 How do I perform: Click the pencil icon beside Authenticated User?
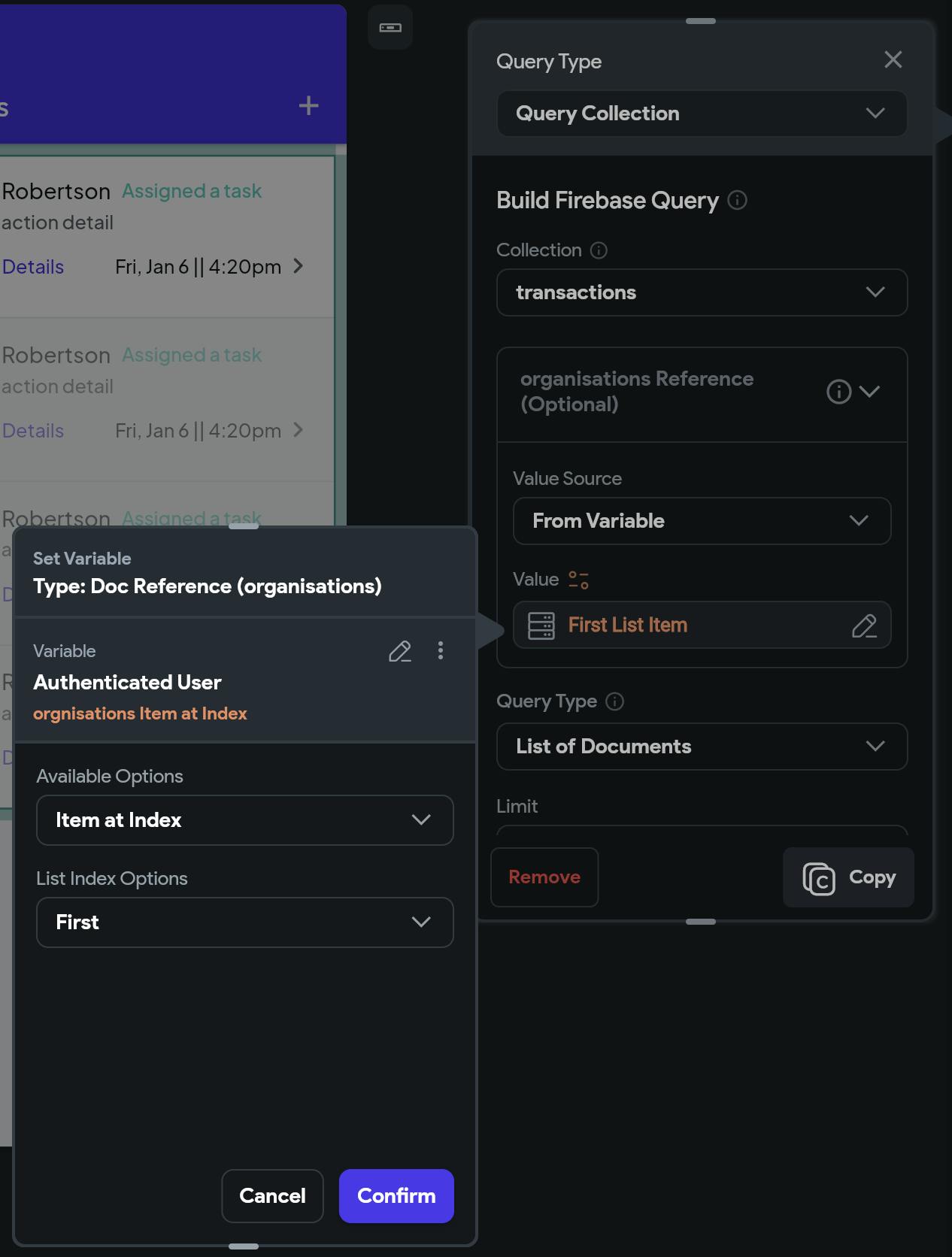pos(399,651)
